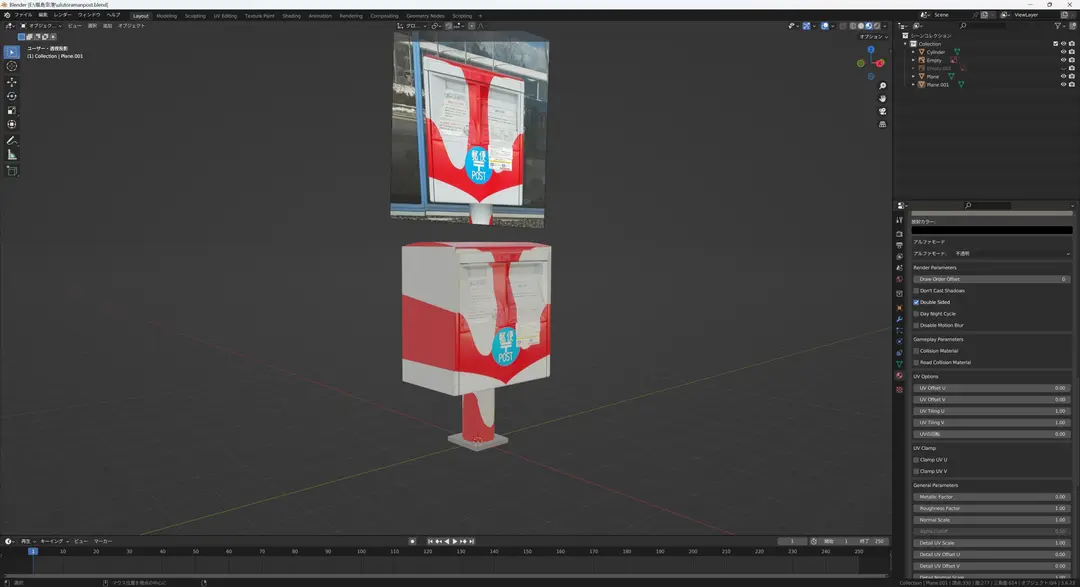Select the Rotate tool
The width and height of the screenshot is (1080, 587).
click(x=12, y=96)
